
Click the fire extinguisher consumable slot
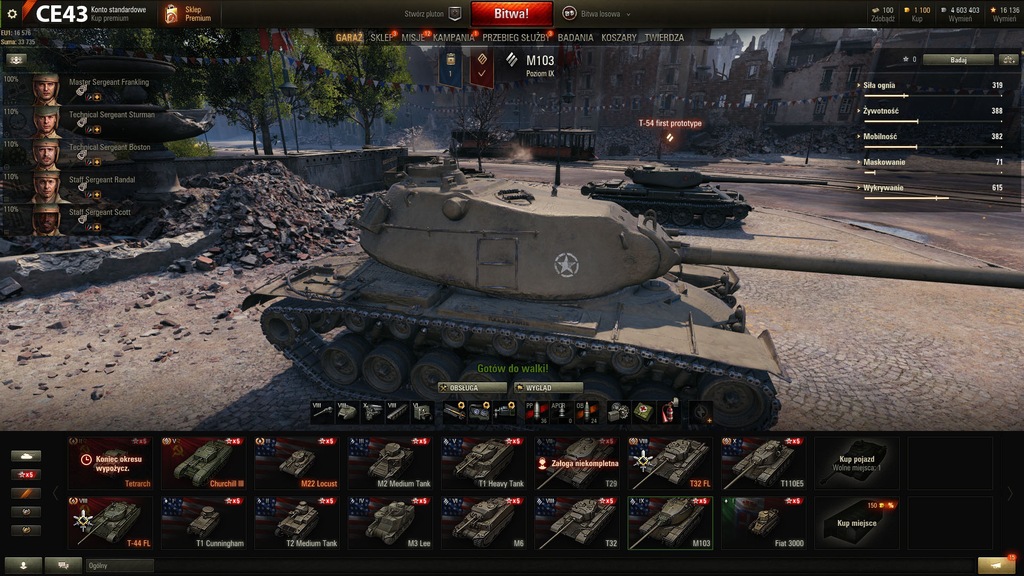click(669, 411)
